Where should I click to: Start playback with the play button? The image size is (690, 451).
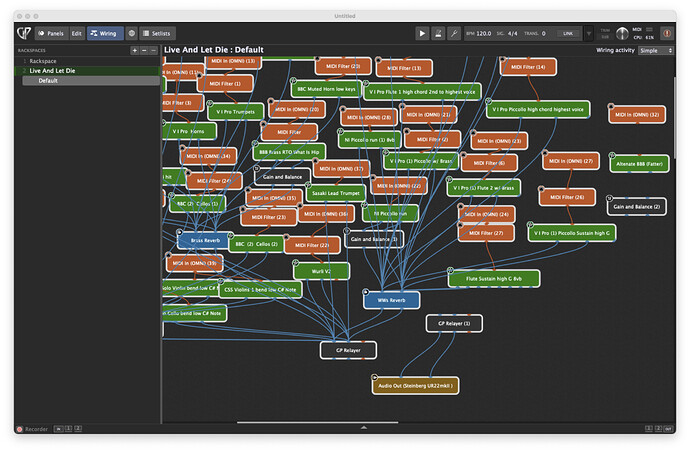[422, 33]
